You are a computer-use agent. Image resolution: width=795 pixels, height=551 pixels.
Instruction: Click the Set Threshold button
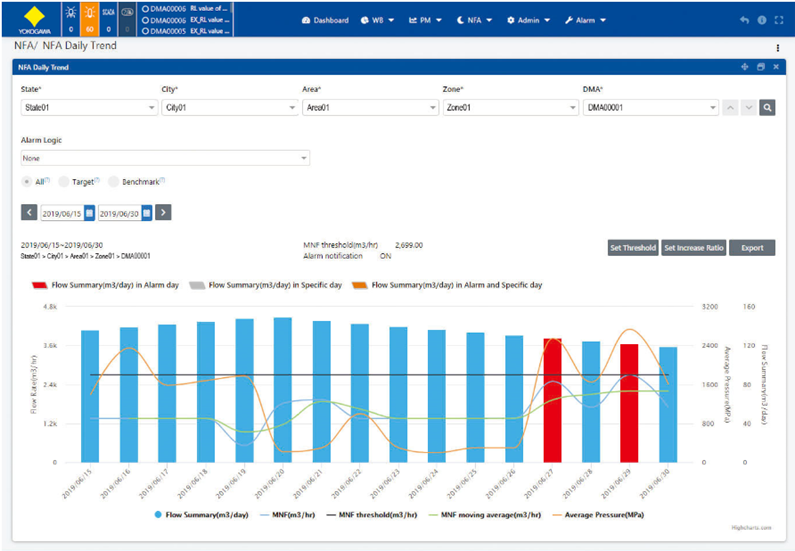click(633, 248)
